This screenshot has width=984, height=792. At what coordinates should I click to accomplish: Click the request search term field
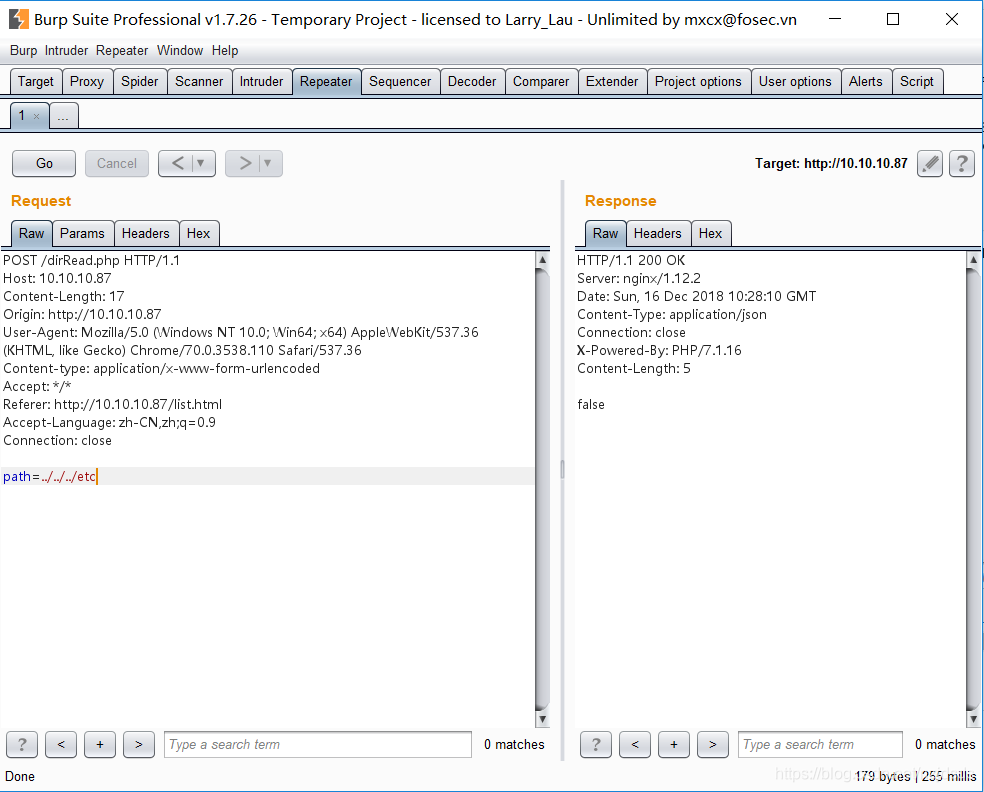click(318, 744)
